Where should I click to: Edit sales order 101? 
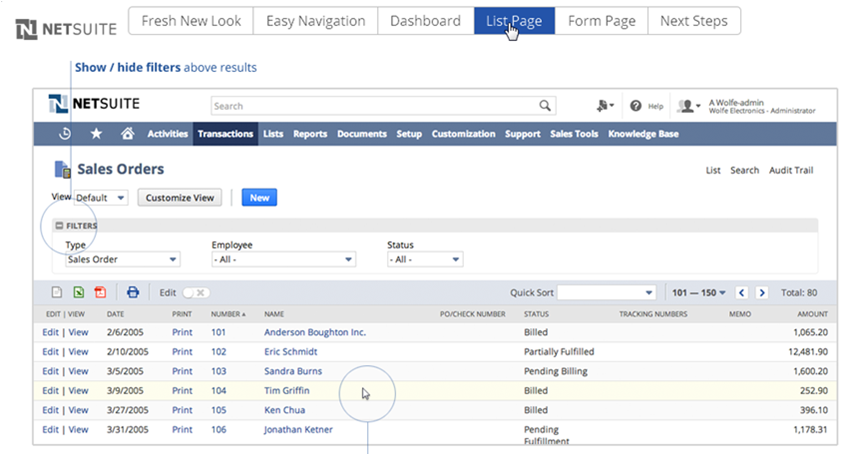50,332
